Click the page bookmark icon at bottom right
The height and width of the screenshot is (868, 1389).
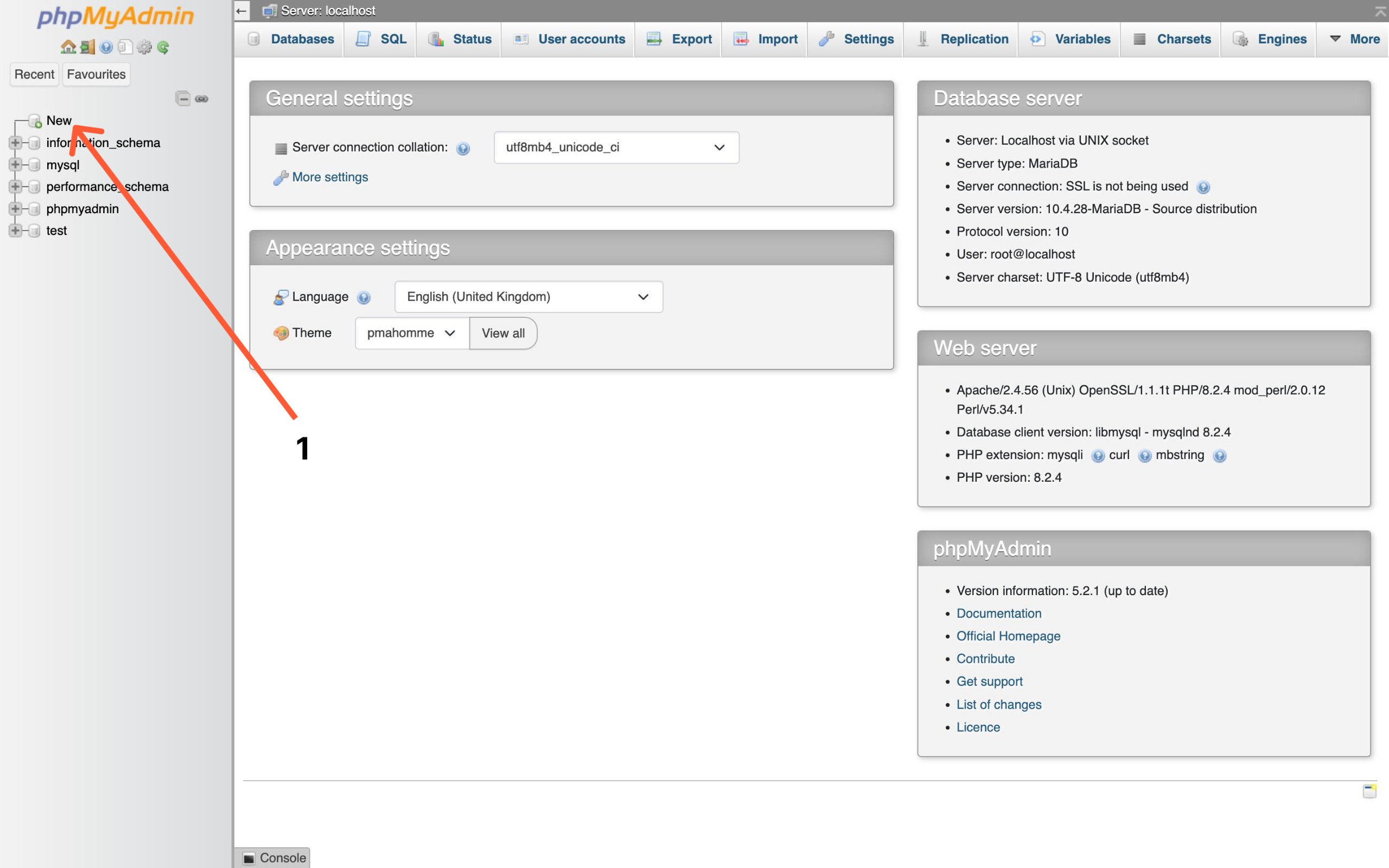point(1369,791)
